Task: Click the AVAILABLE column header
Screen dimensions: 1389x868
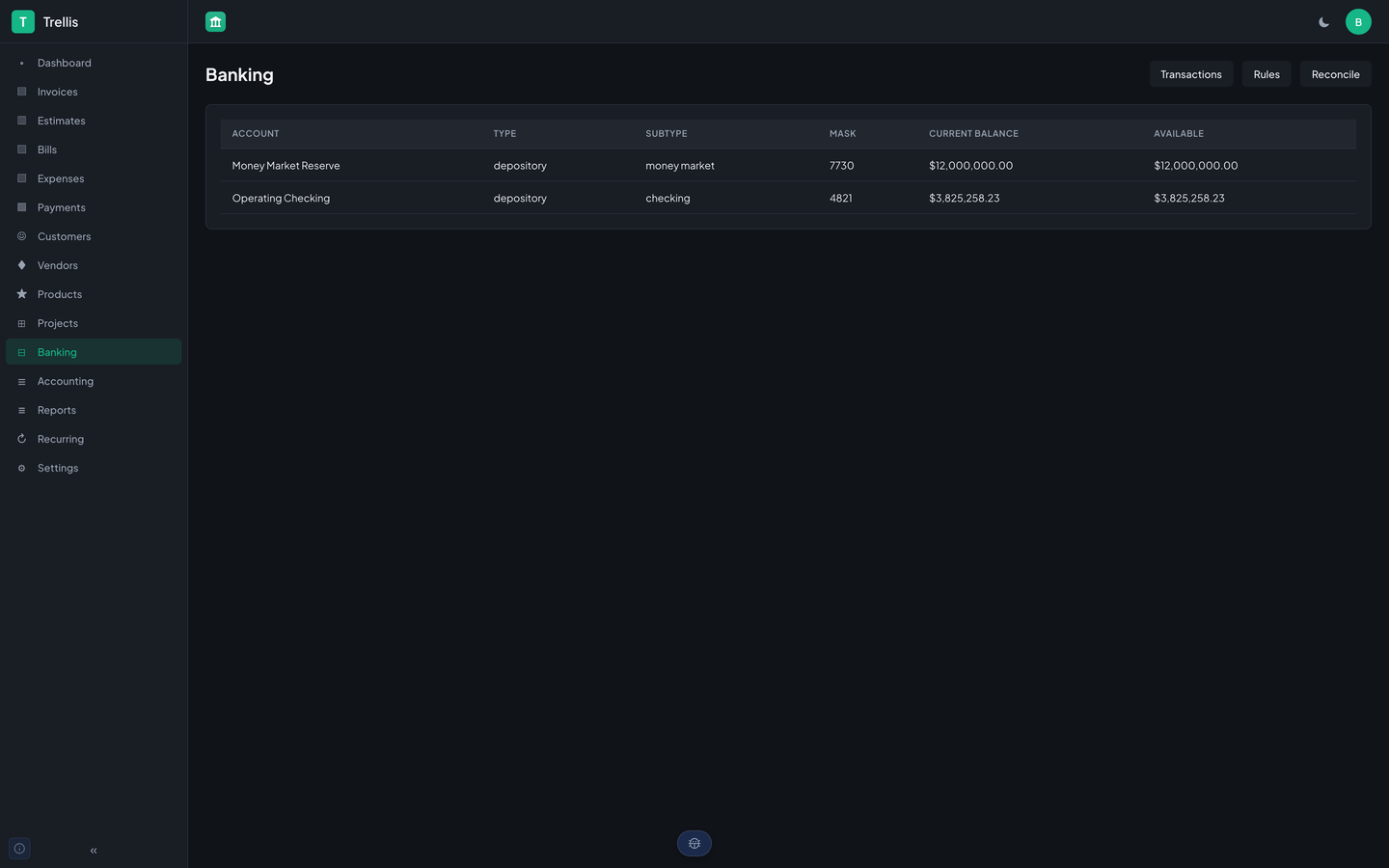Action: pyautogui.click(x=1179, y=134)
